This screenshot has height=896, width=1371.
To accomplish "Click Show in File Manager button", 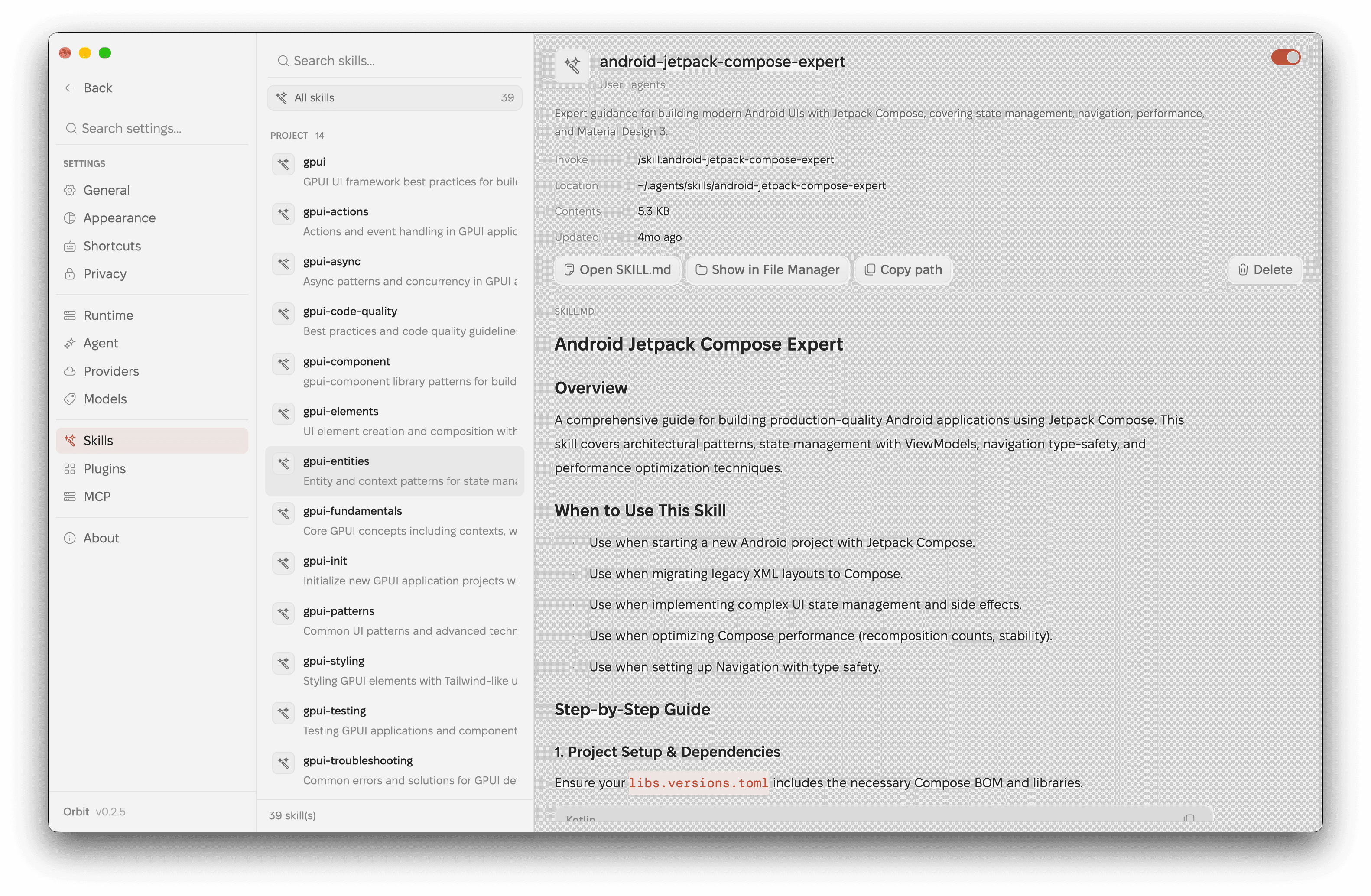I will [x=767, y=269].
